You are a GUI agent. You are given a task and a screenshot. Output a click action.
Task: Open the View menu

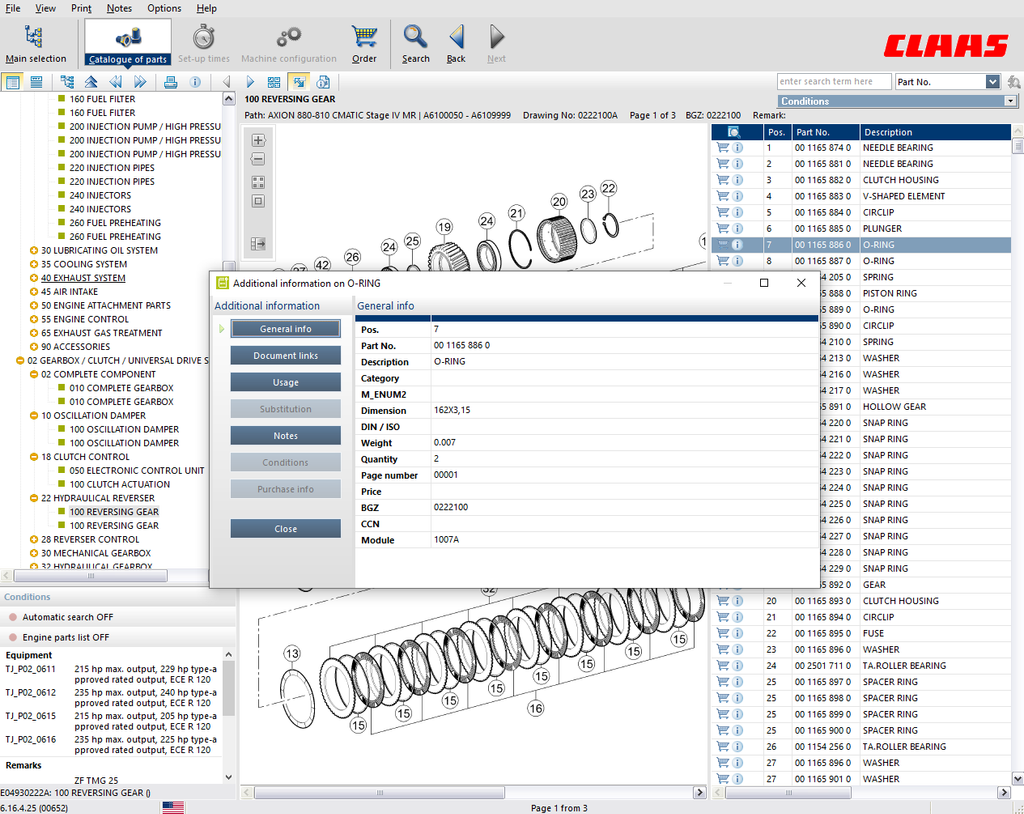pos(45,8)
